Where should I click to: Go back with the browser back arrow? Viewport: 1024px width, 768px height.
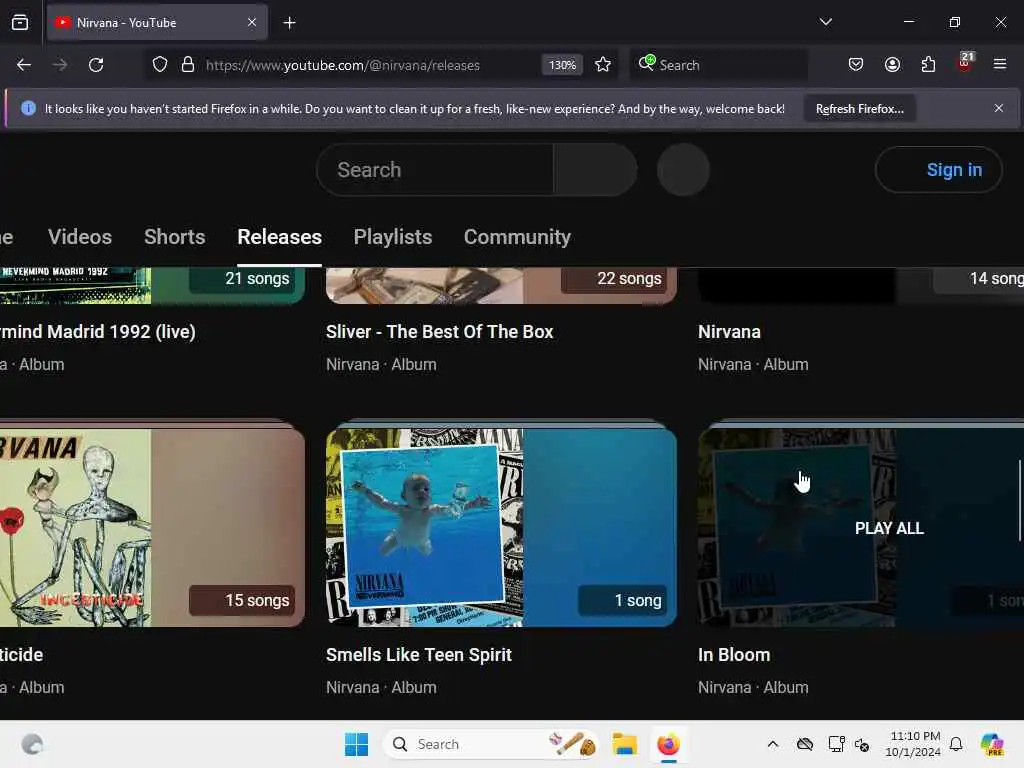point(24,65)
